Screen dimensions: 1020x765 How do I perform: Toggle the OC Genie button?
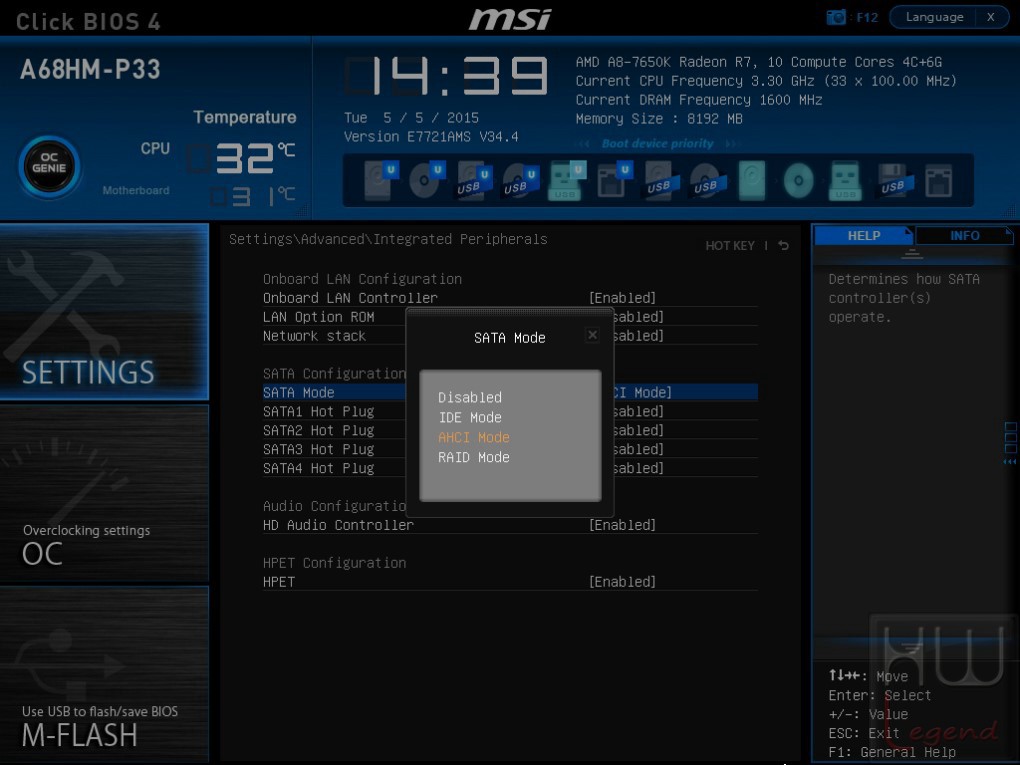click(x=49, y=167)
